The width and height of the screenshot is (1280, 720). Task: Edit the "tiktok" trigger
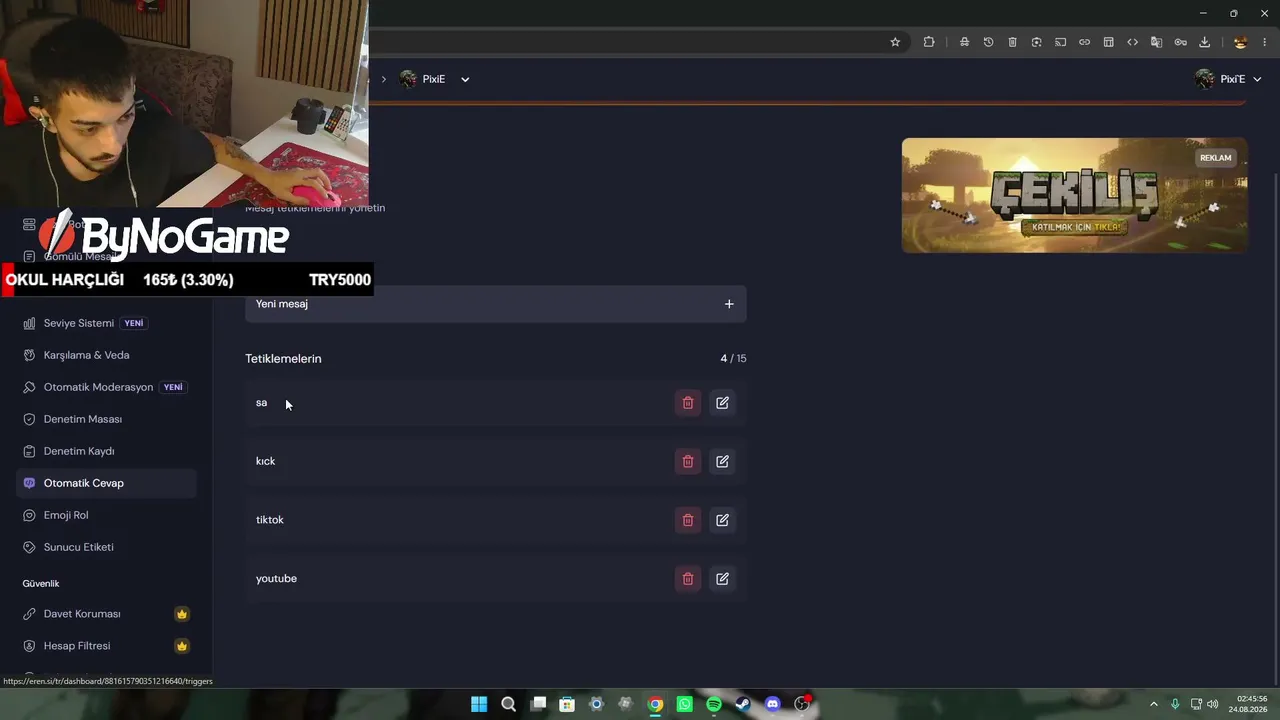(x=722, y=520)
